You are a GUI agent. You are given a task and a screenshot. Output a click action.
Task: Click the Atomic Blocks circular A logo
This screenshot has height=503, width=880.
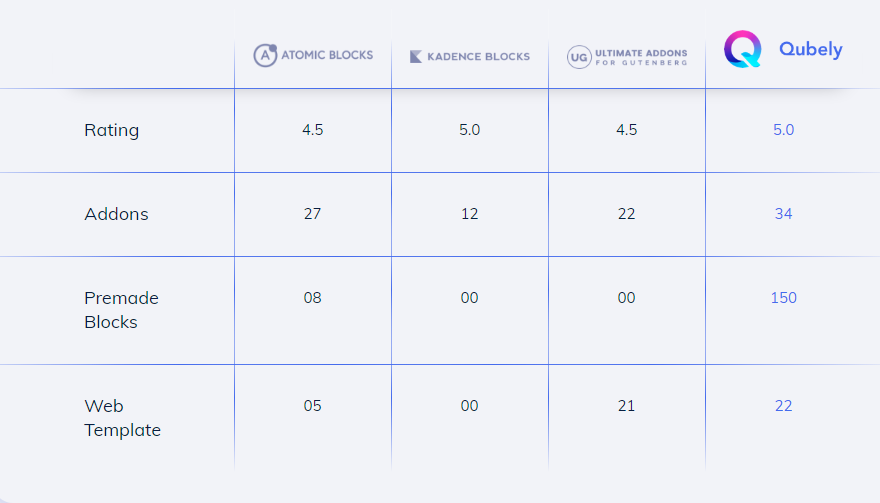coord(265,56)
